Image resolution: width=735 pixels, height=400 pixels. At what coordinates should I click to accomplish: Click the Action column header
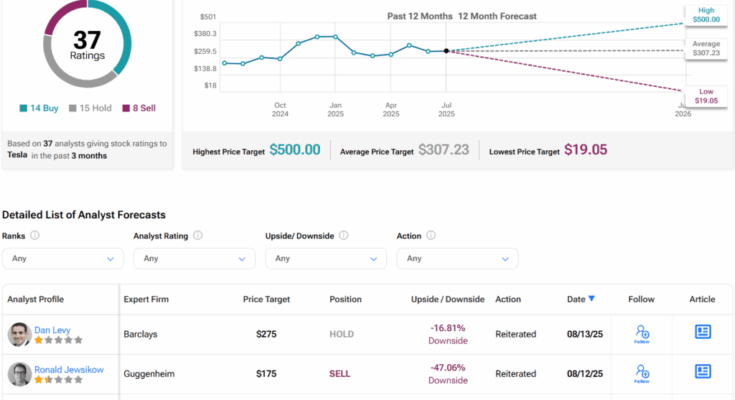(x=508, y=299)
